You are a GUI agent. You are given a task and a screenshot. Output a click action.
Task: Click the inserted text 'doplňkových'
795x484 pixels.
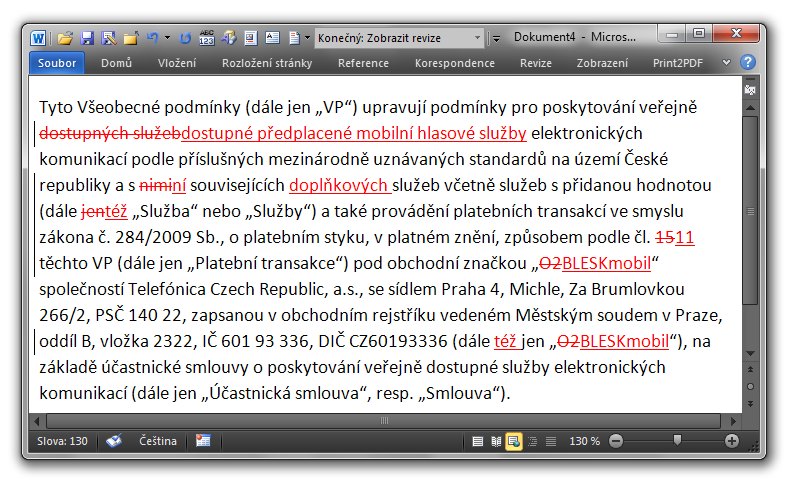338,185
